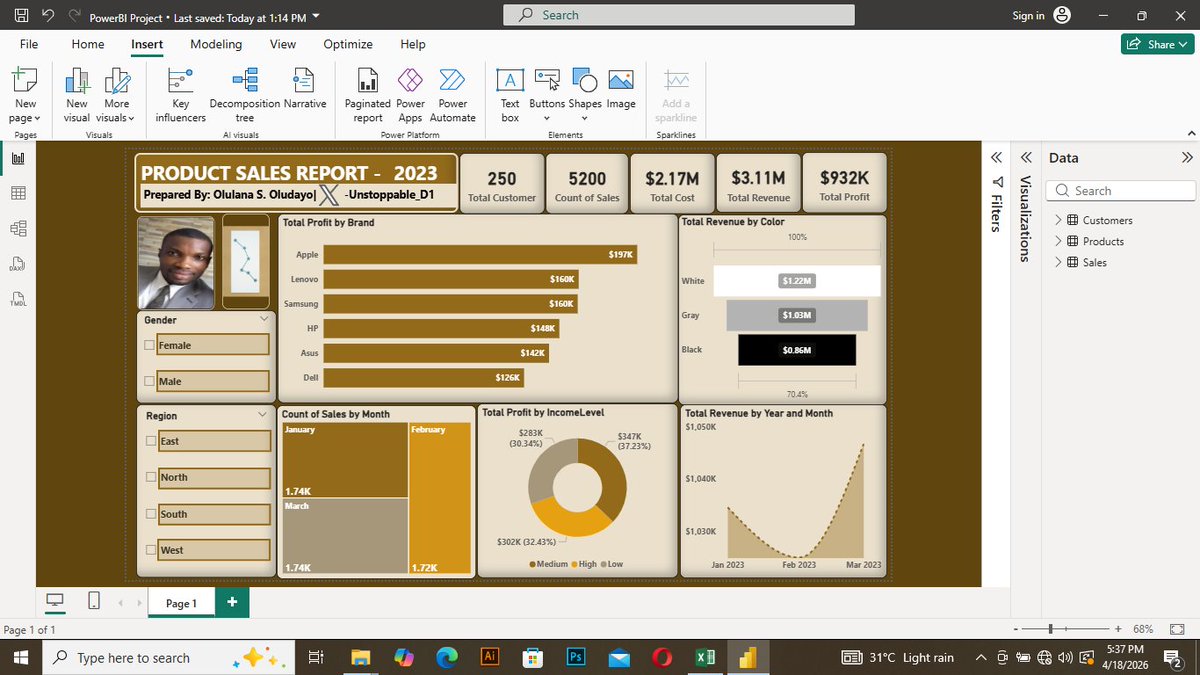Screen dimensions: 1200x675
Task: Add a Text box element
Action: (510, 95)
